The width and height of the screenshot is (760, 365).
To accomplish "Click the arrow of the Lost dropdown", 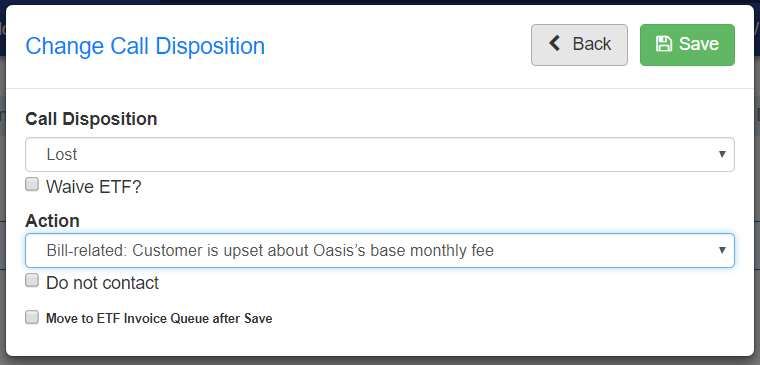I will click(x=722, y=155).
